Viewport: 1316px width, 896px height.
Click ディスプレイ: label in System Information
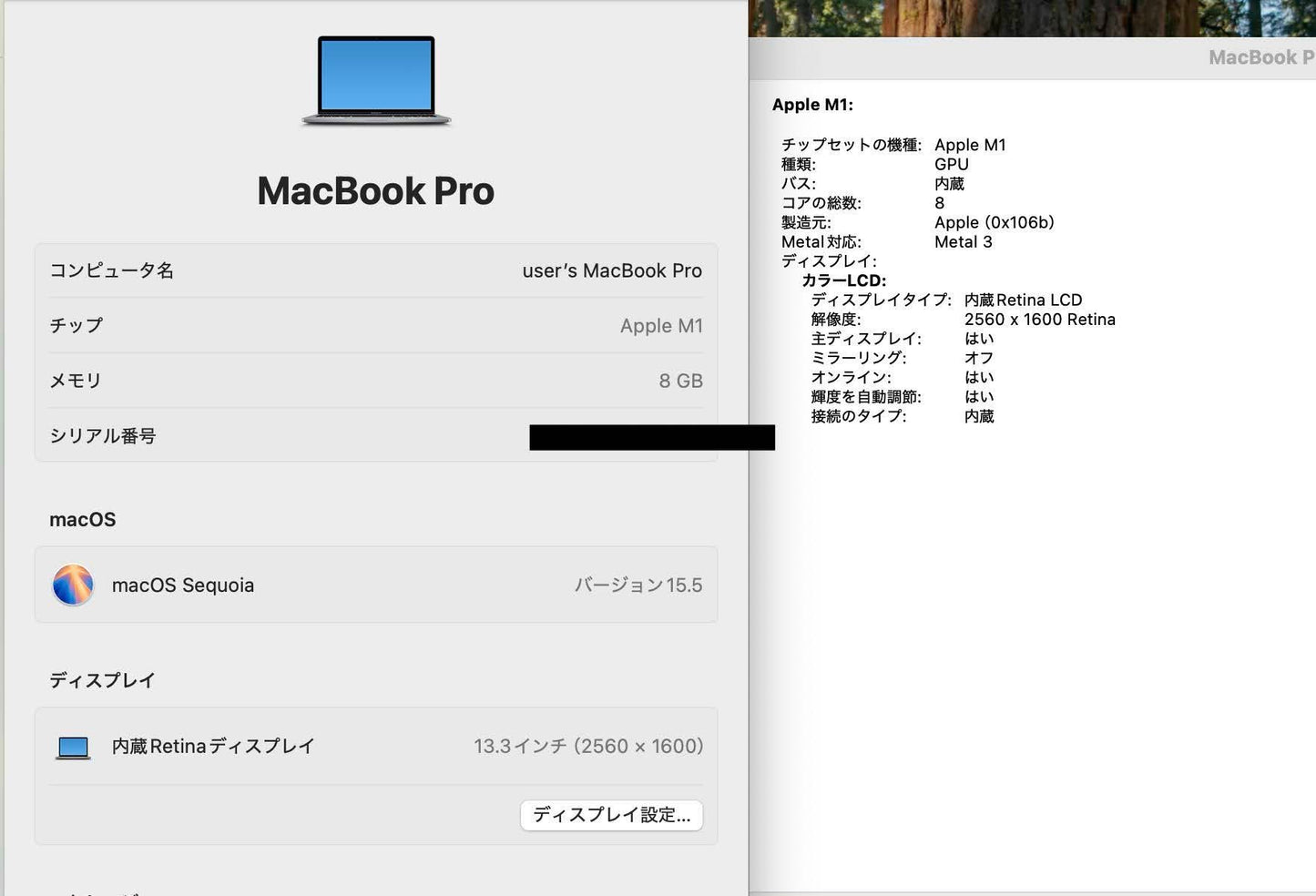829,261
